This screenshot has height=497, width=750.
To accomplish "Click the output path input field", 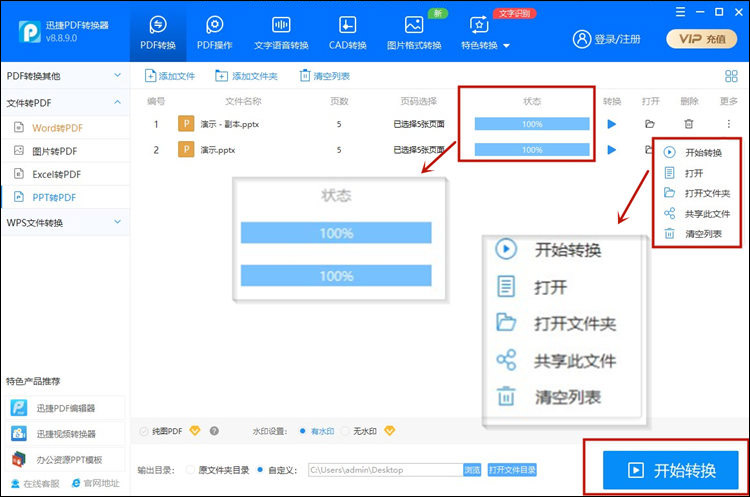I will tap(386, 470).
